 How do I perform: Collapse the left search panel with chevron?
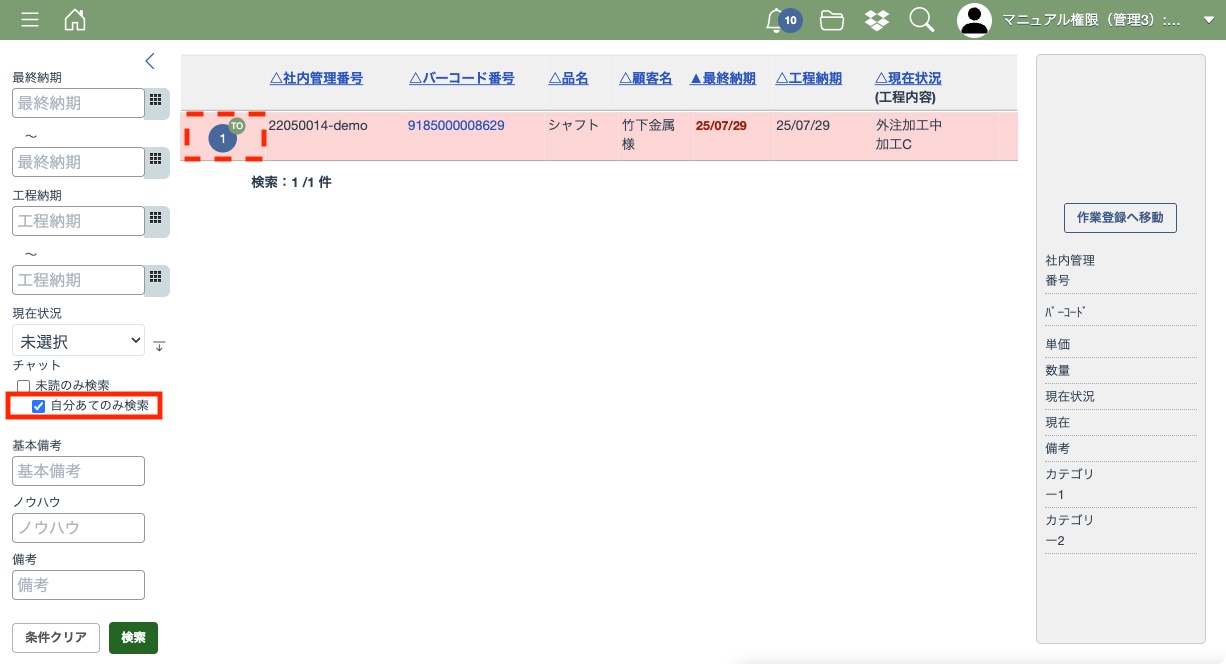click(150, 61)
